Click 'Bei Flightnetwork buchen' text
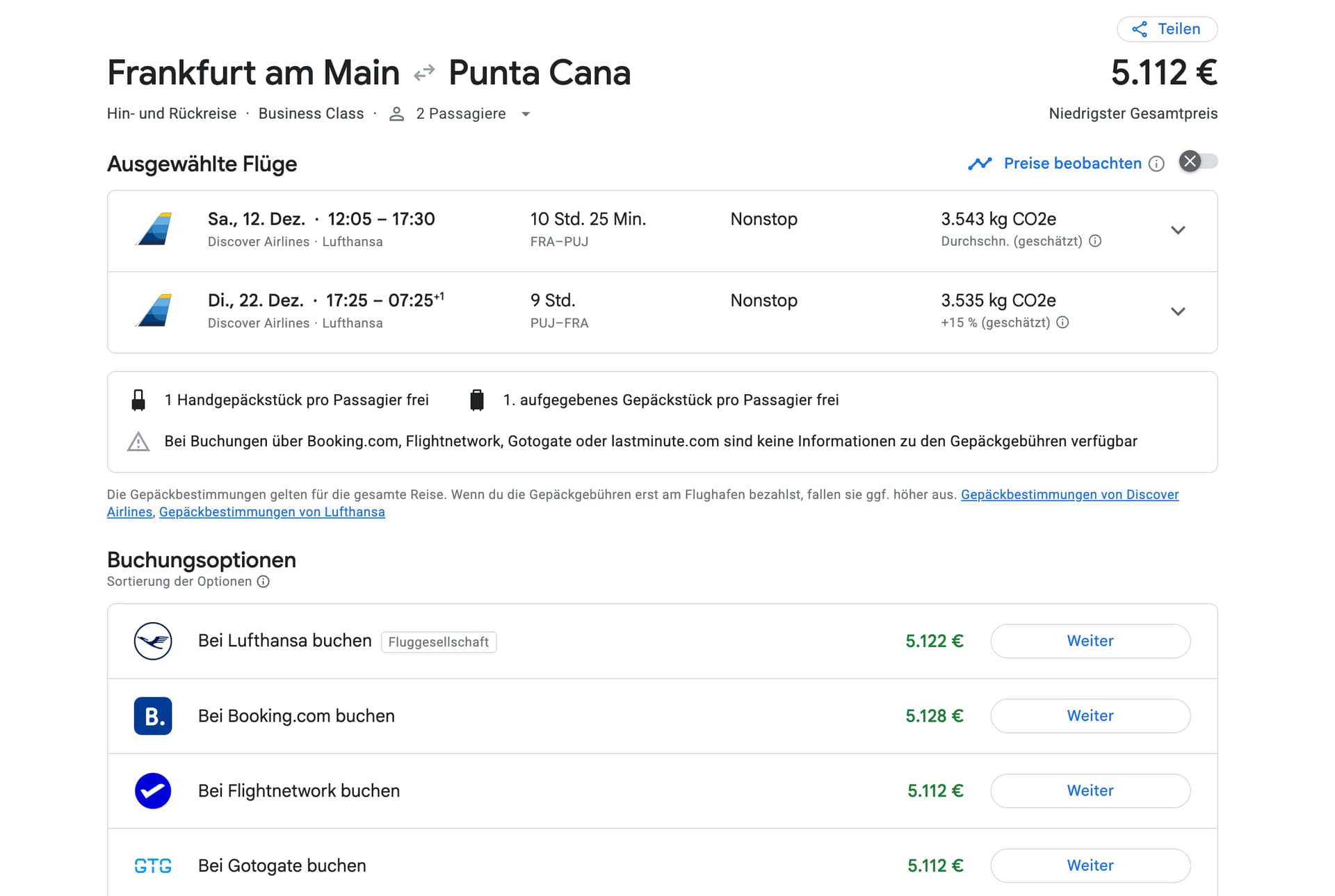The image size is (1335, 896). click(x=299, y=791)
